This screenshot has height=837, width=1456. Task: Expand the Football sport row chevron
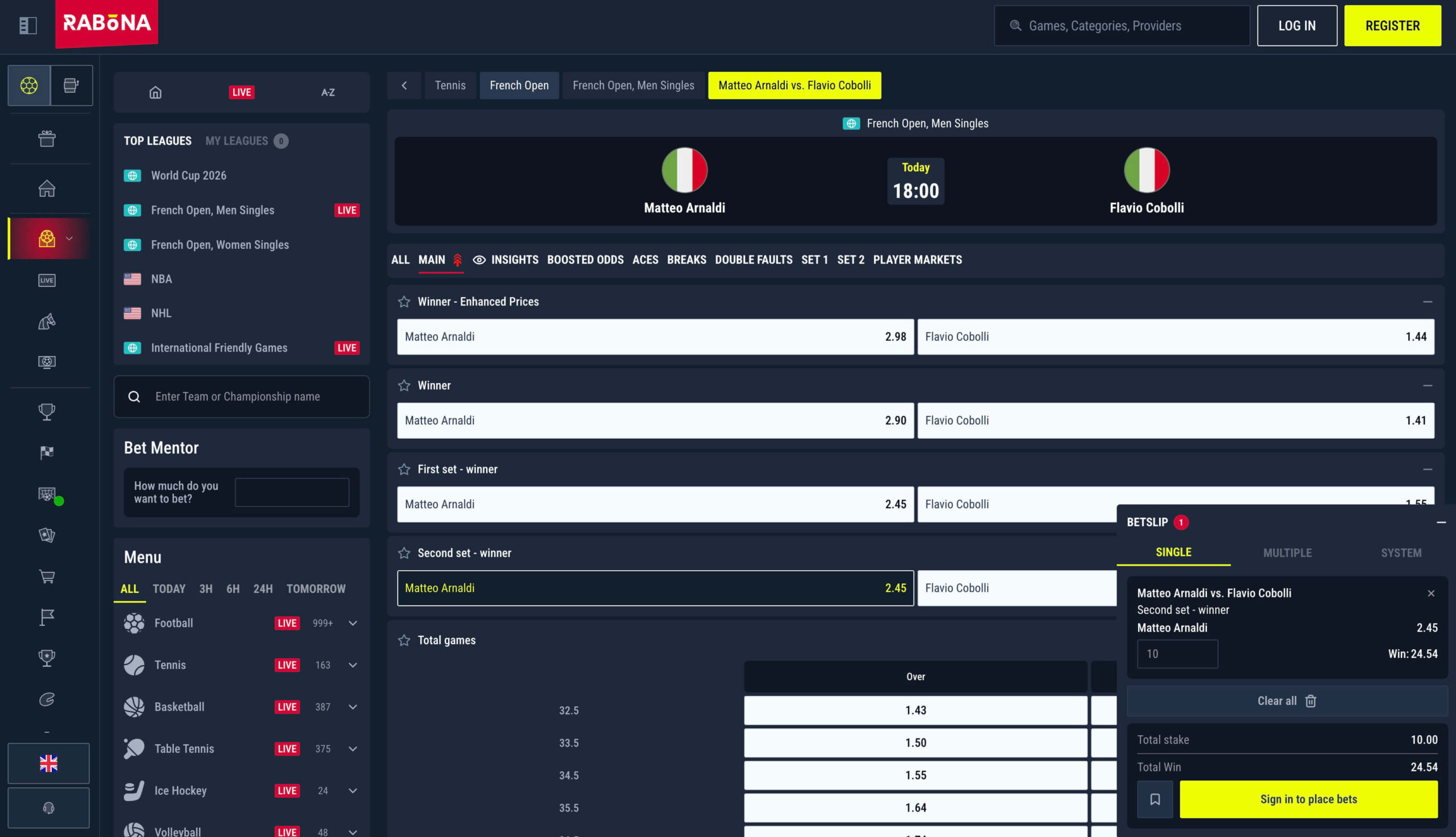coord(353,623)
